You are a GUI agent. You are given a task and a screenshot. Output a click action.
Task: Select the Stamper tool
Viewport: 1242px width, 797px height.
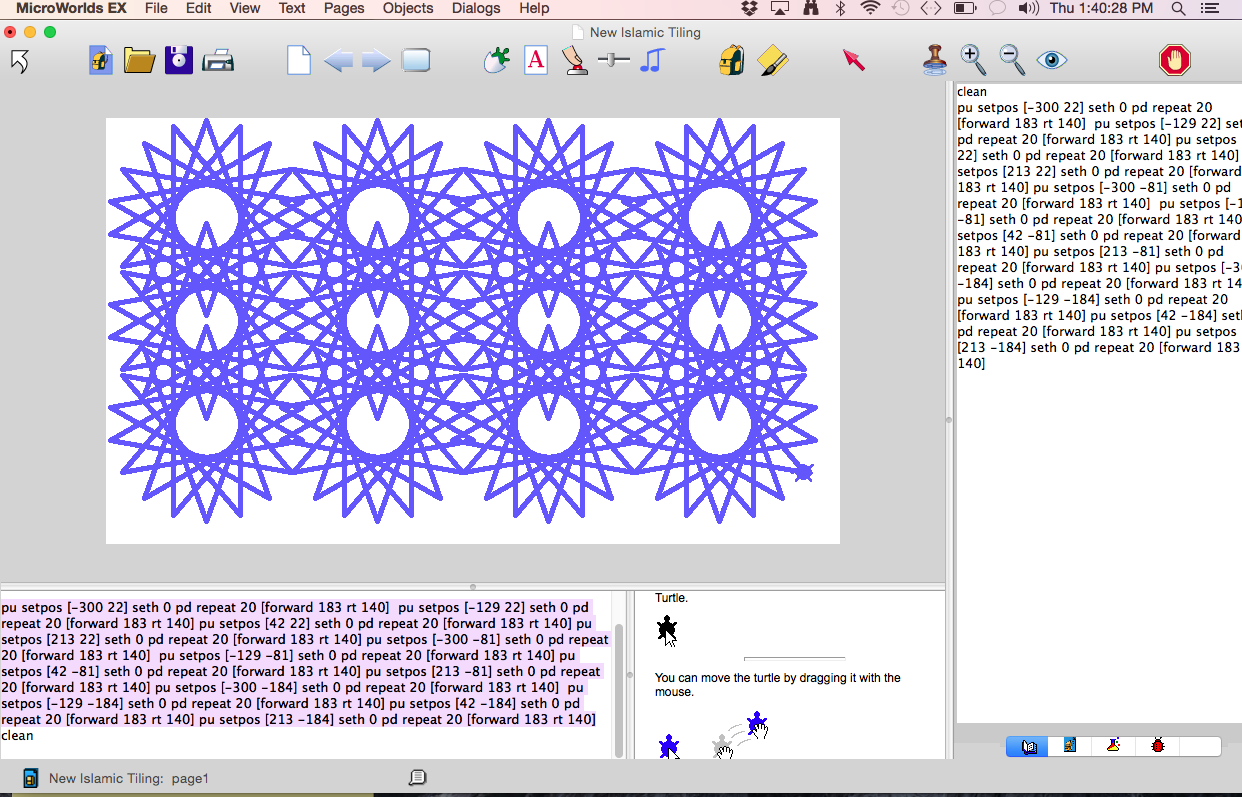[935, 61]
